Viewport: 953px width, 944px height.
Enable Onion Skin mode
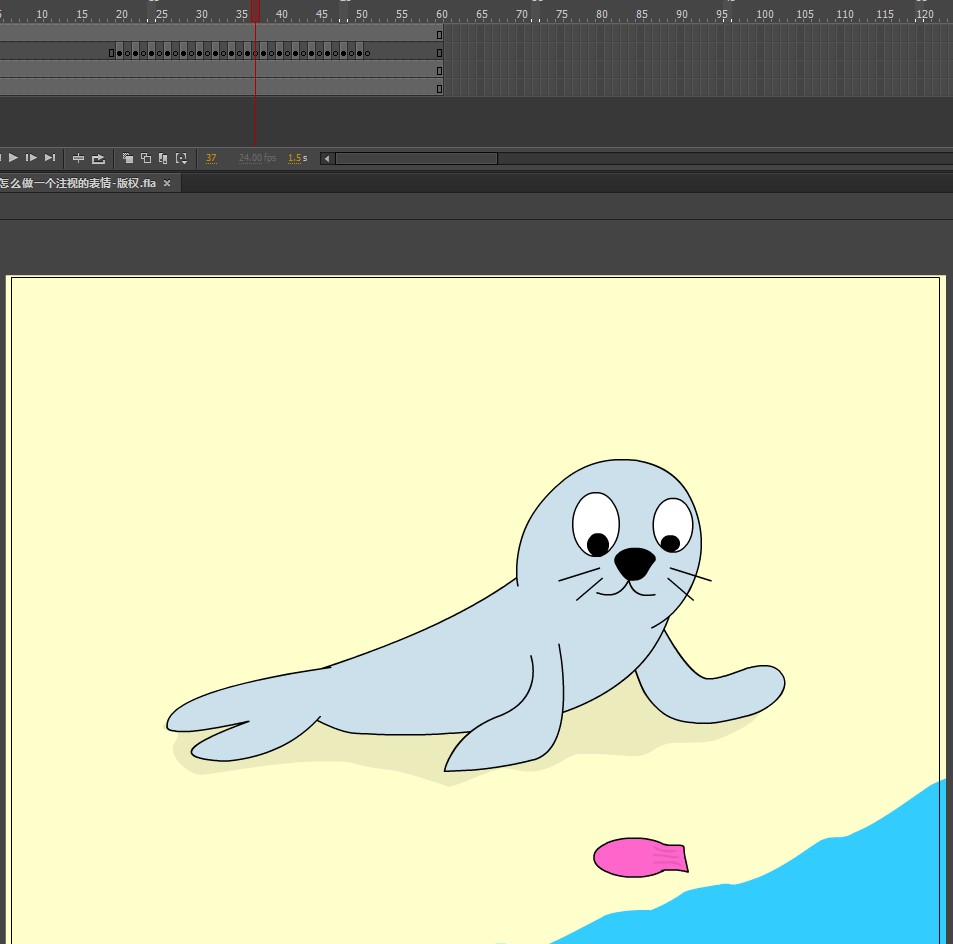[128, 158]
